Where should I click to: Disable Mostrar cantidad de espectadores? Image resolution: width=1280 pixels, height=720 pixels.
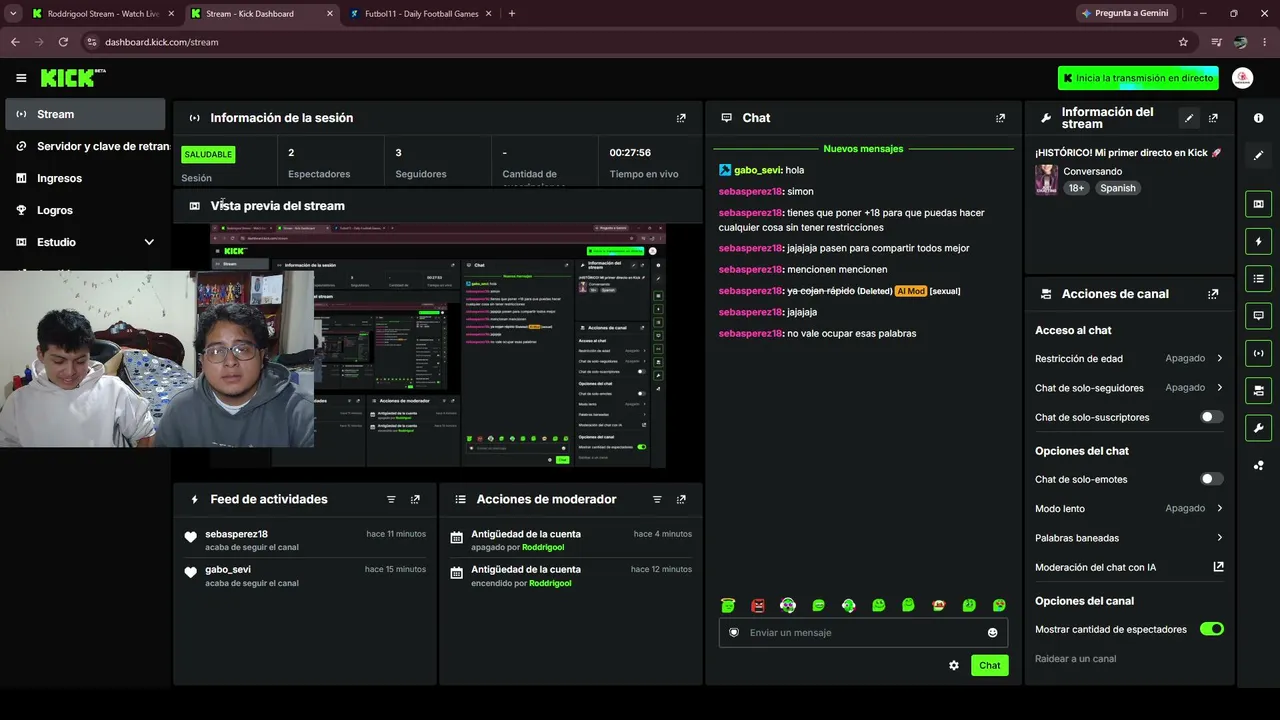click(1212, 629)
